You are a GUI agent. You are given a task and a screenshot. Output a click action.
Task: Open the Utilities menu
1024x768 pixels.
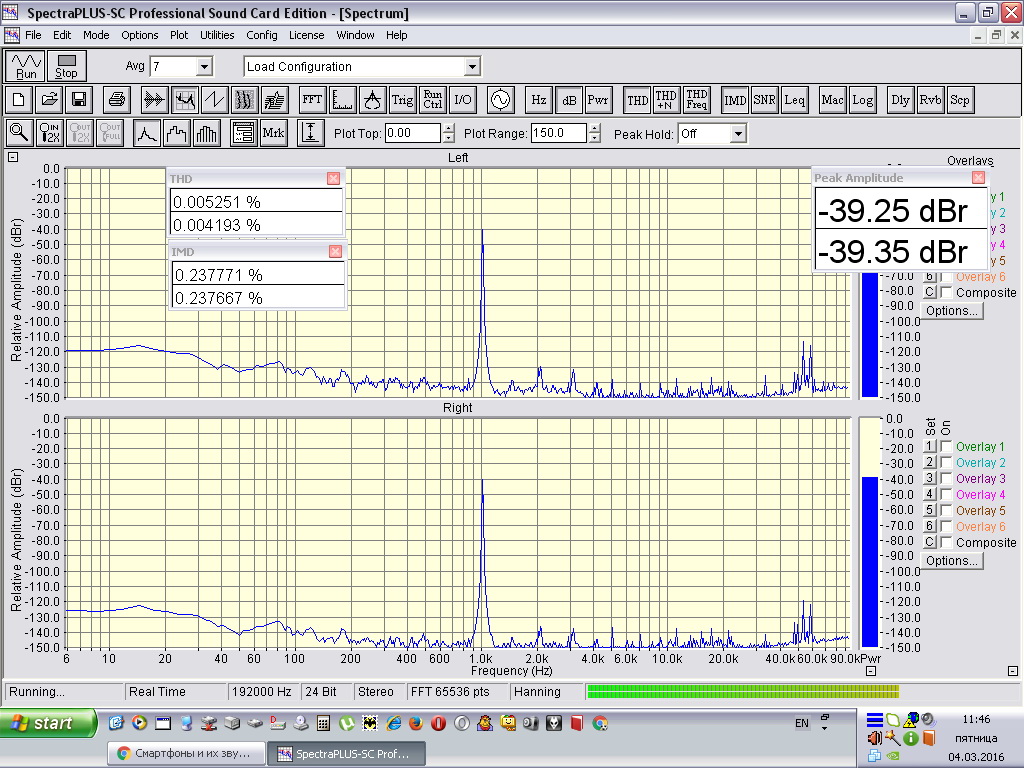[x=217, y=35]
